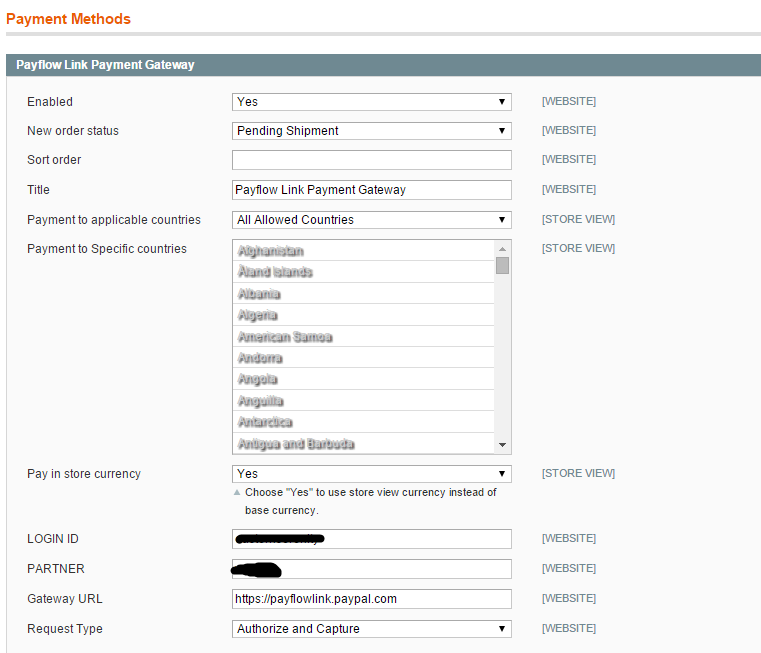This screenshot has width=761, height=653.
Task: Click the countries list scrollbar thumb
Action: pyautogui.click(x=502, y=266)
